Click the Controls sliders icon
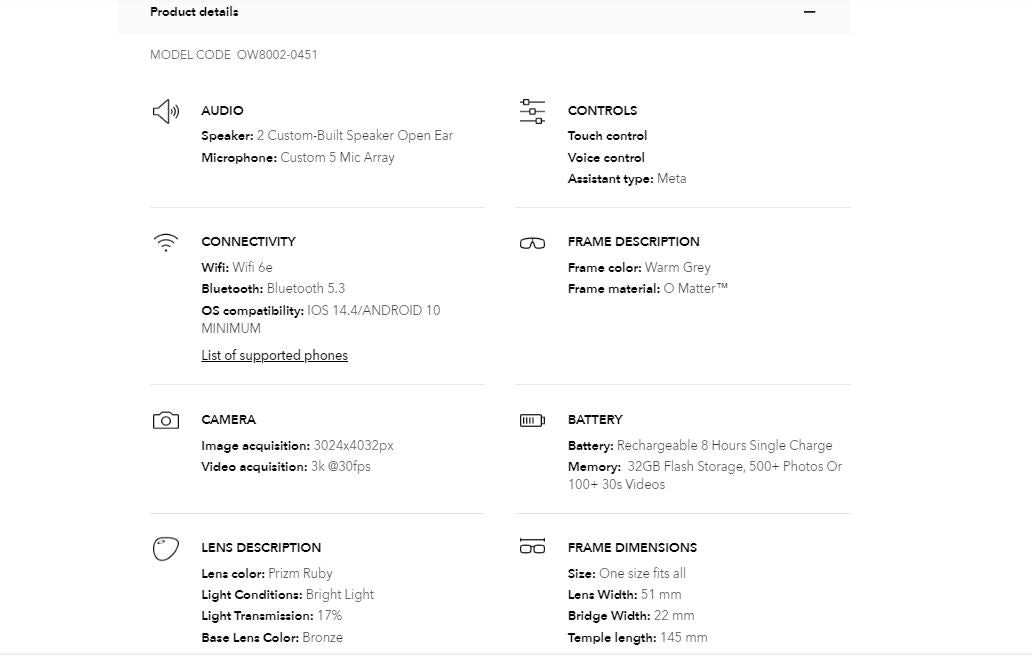Screen dimensions: 1032x656 click(532, 111)
